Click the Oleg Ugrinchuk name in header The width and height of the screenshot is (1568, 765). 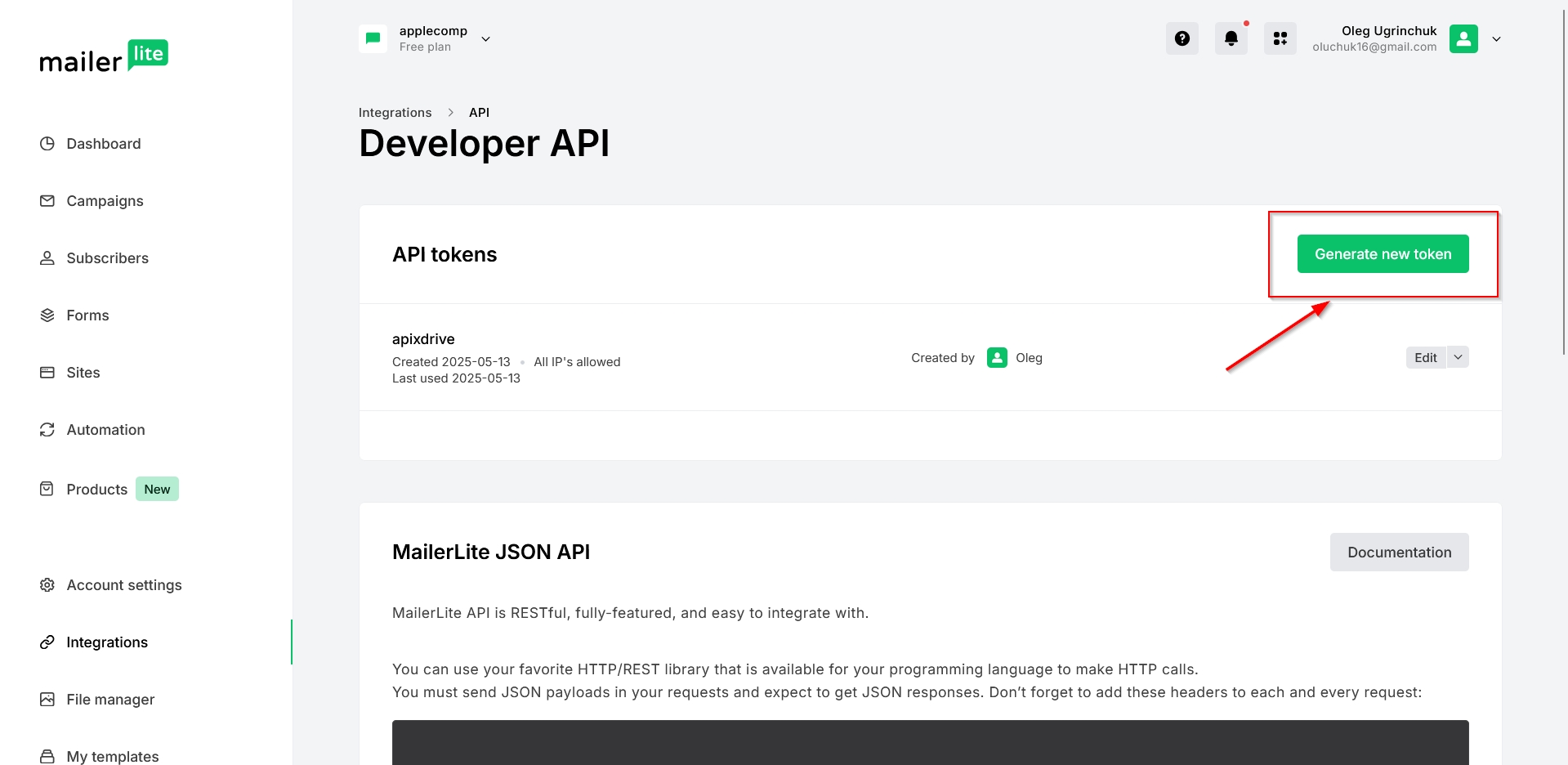(x=1388, y=31)
